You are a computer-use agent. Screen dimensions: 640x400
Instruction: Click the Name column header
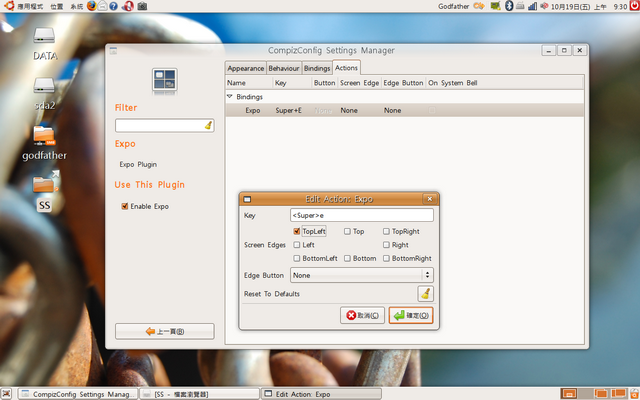tap(249, 83)
